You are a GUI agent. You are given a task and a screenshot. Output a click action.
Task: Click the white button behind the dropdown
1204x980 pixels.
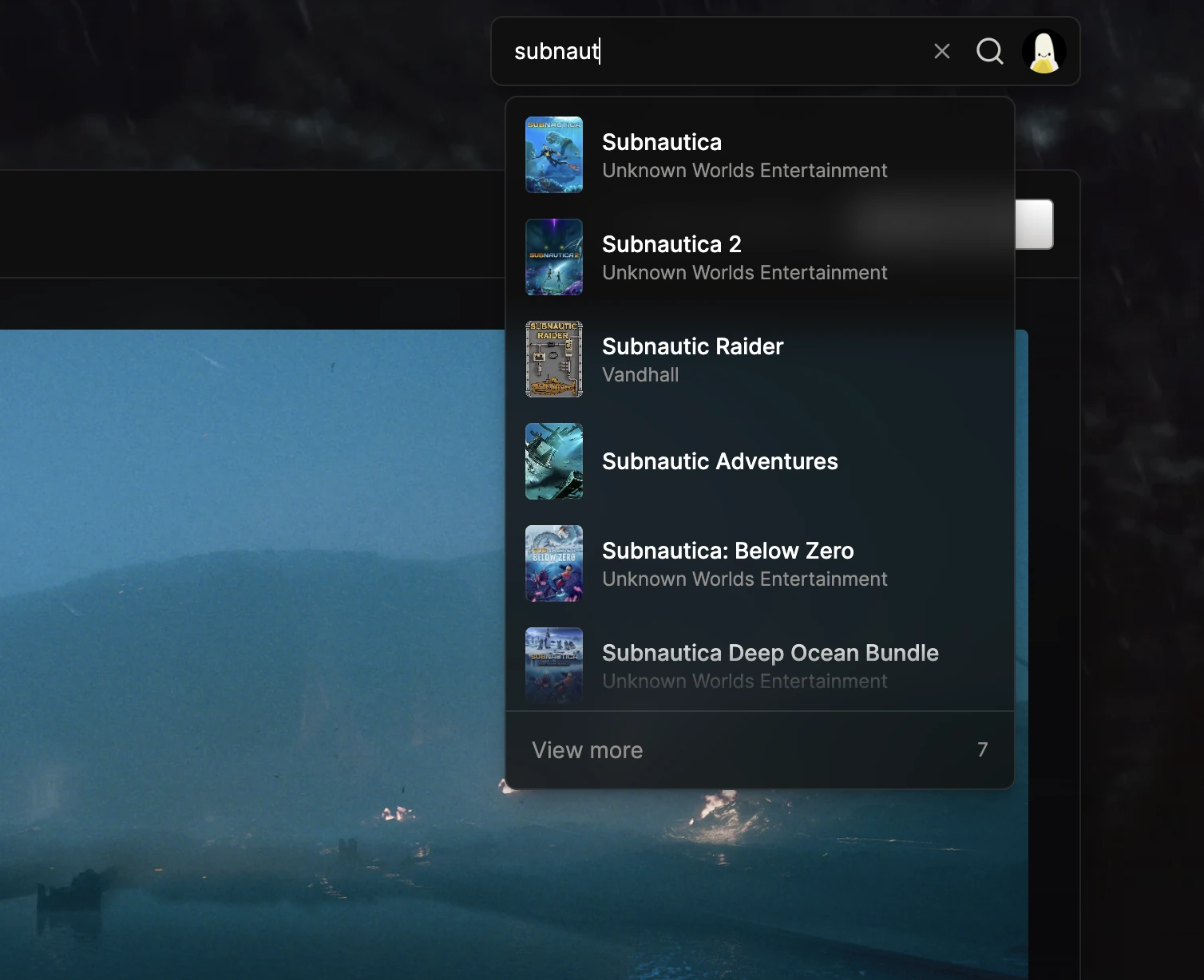click(x=1034, y=224)
